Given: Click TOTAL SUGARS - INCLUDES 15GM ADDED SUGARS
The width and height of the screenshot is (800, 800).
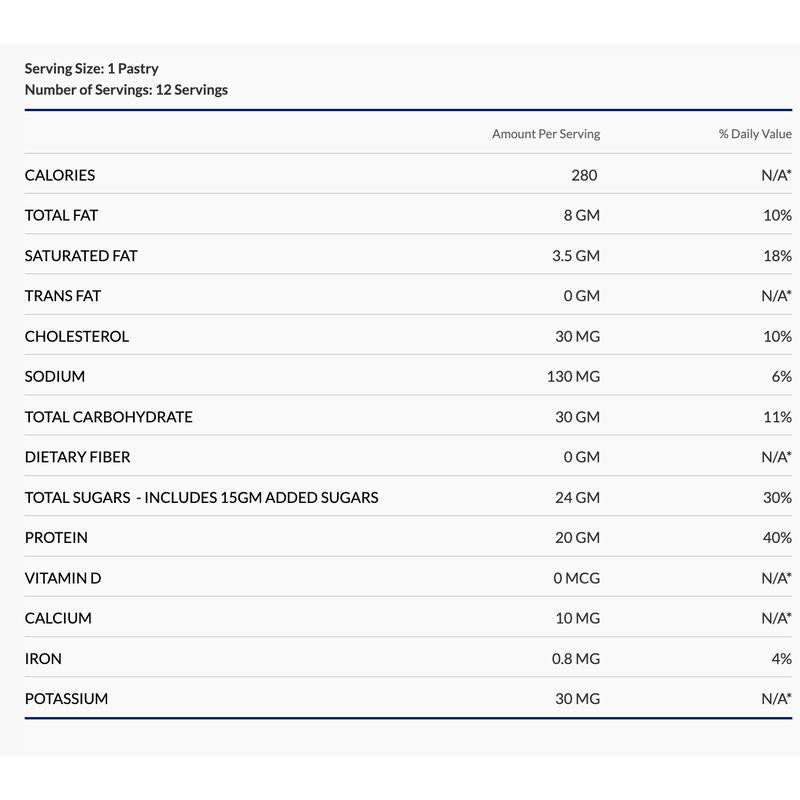Looking at the screenshot, I should (x=201, y=497).
